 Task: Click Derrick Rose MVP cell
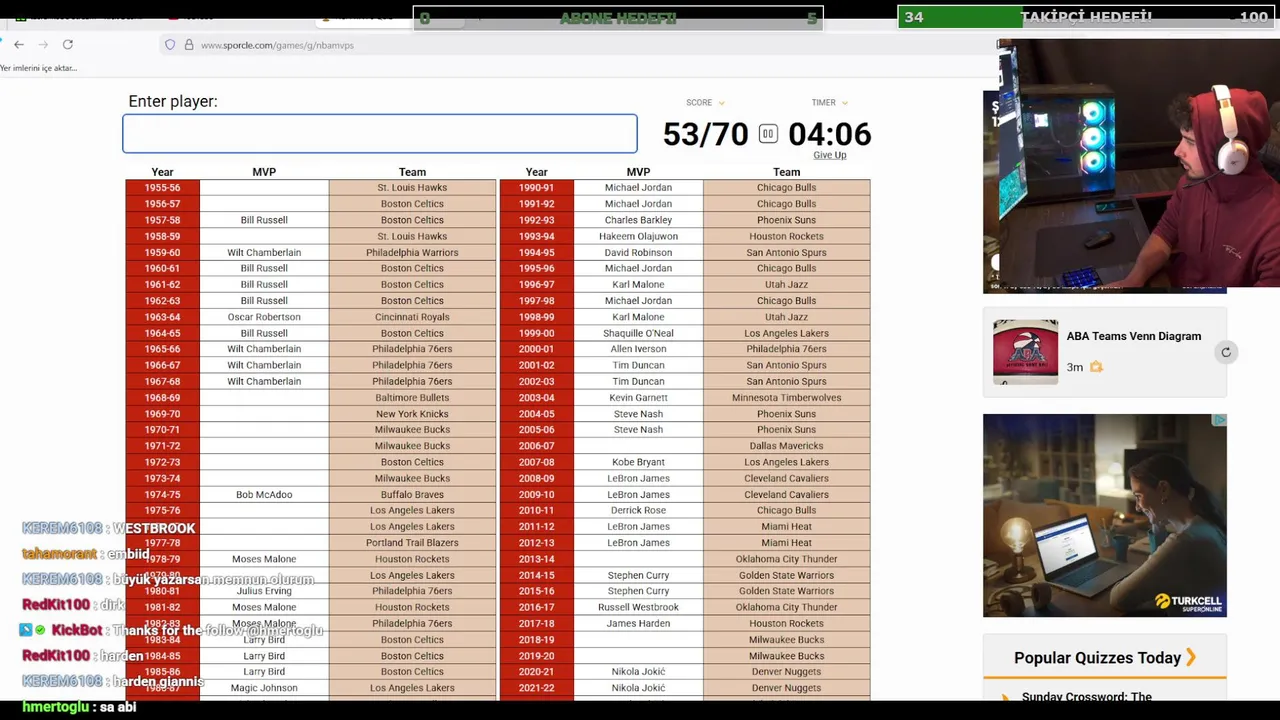(638, 511)
